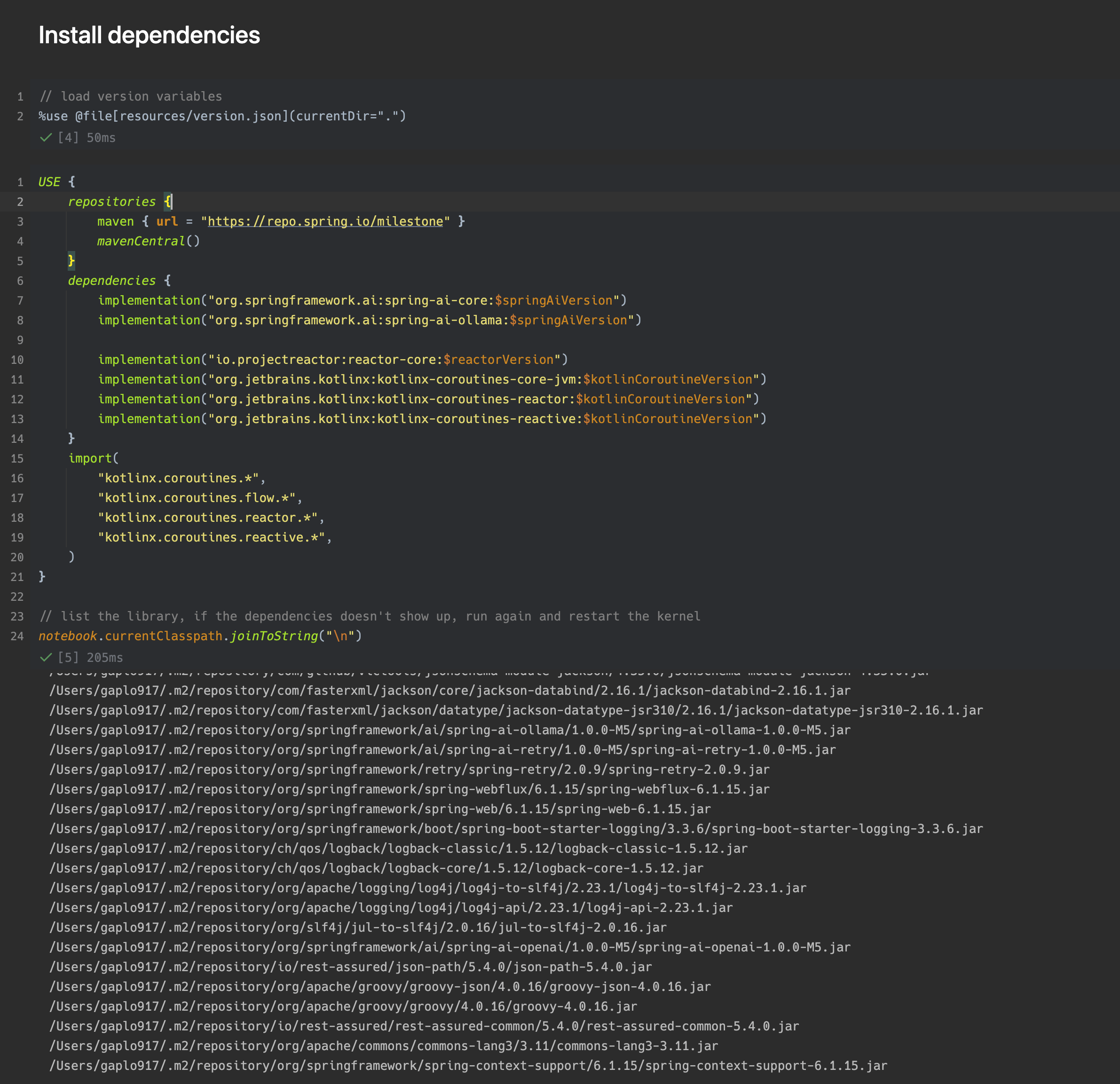Click the highlighted closing brace on line 5
The width and height of the screenshot is (1120, 1084).
pos(71,261)
